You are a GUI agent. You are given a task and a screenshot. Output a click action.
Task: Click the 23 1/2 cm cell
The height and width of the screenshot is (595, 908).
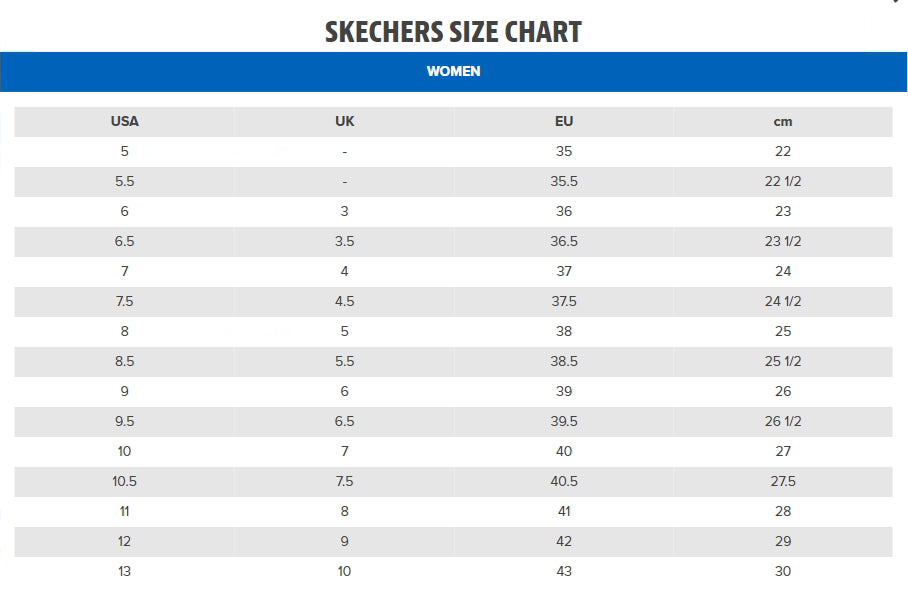(x=782, y=242)
